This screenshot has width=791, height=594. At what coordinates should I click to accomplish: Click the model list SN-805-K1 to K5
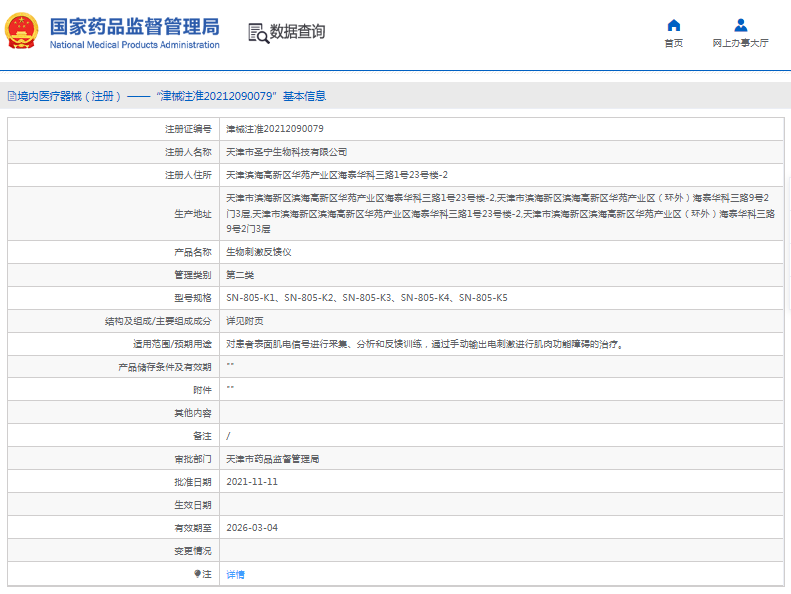coord(366,298)
